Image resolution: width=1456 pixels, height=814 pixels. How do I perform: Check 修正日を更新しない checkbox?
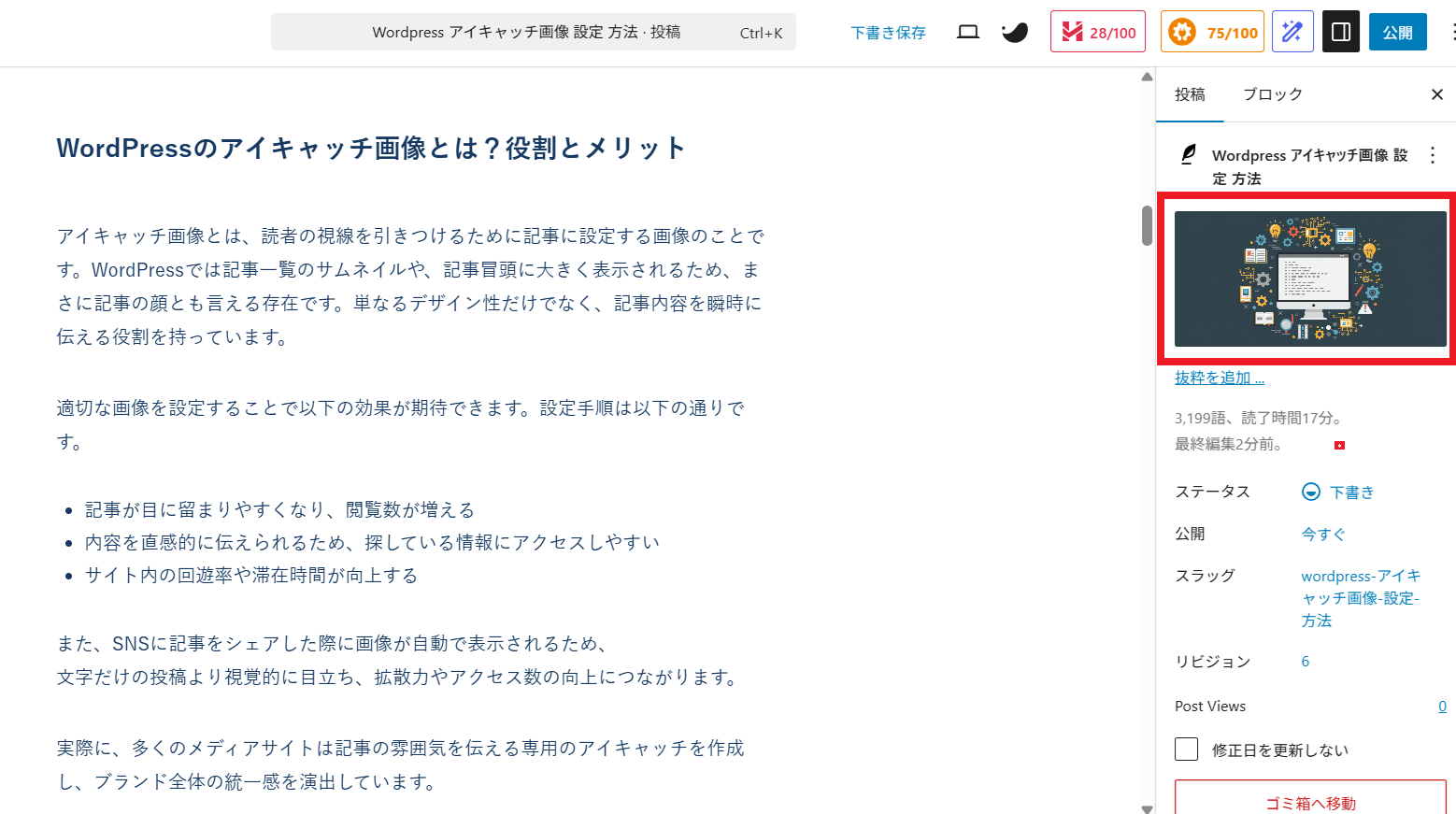point(1186,750)
